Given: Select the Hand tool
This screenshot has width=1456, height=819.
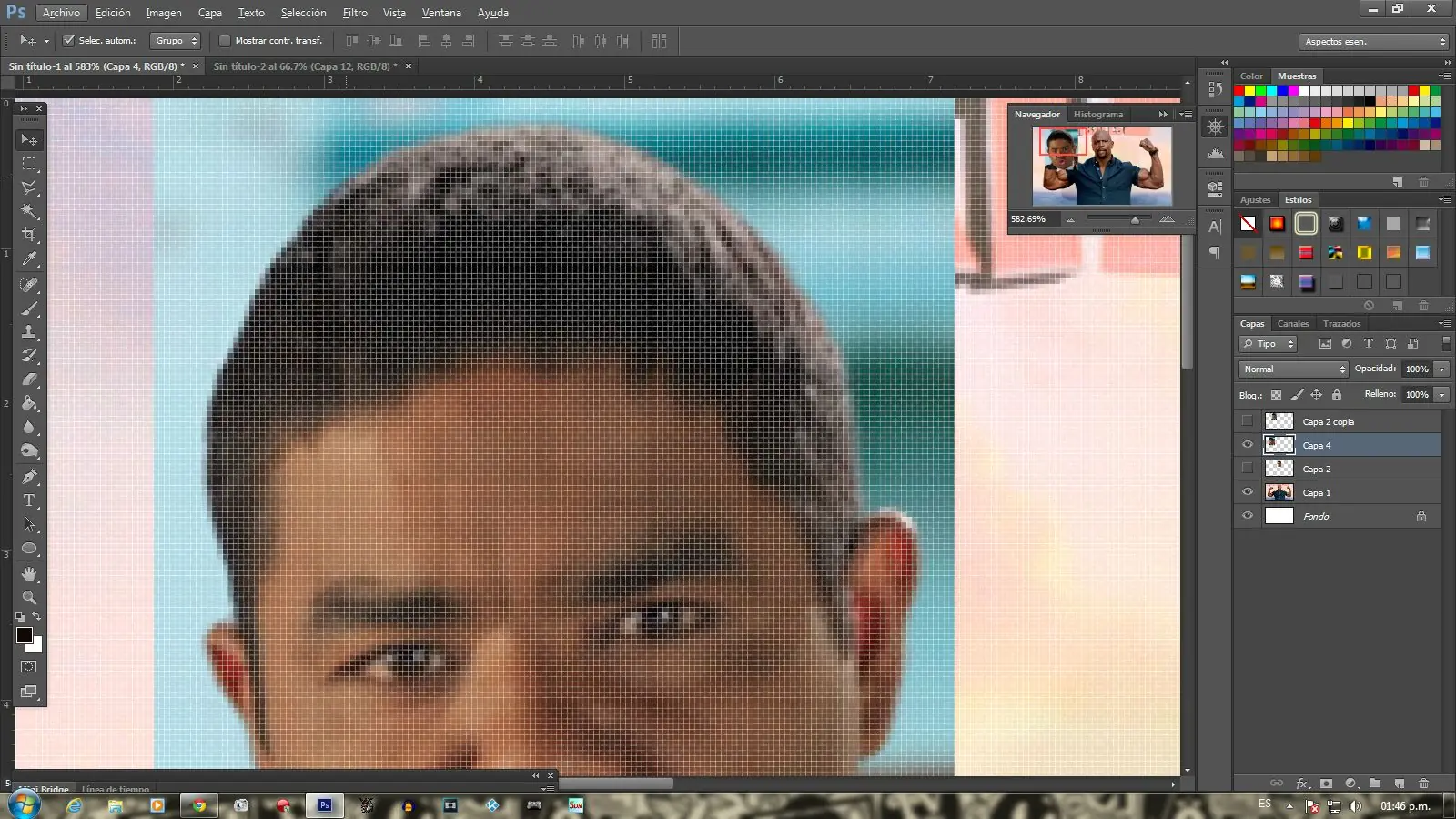Looking at the screenshot, I should pos(29,574).
